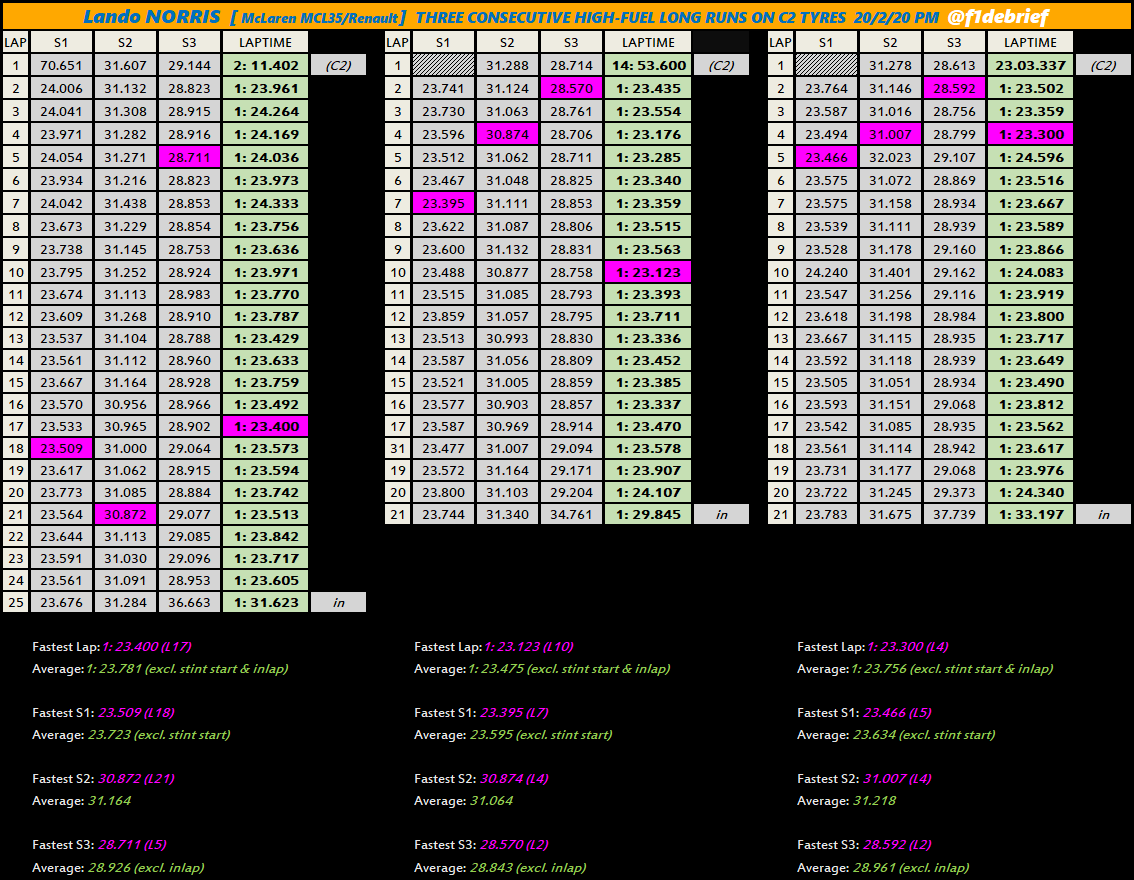Select the "20/2/20 PM" date in the header

click(896, 17)
